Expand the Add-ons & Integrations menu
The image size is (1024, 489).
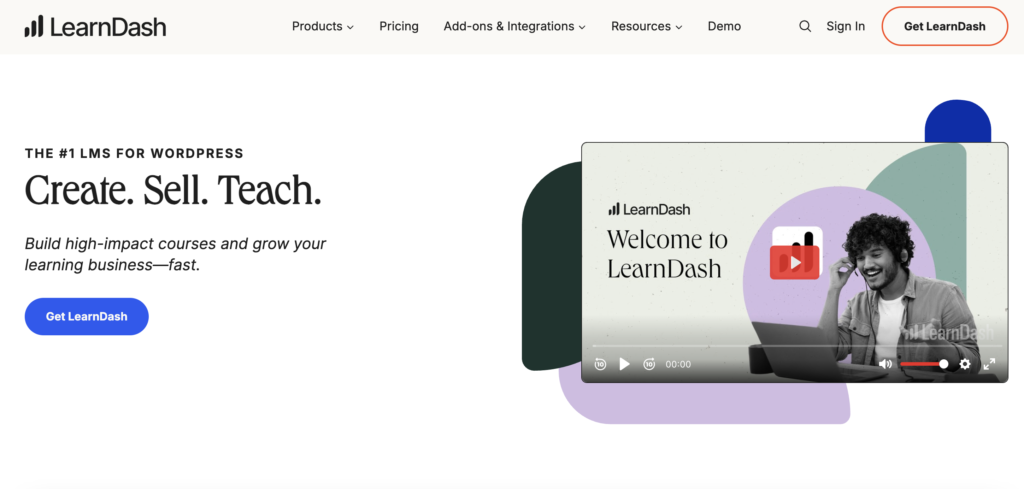515,26
